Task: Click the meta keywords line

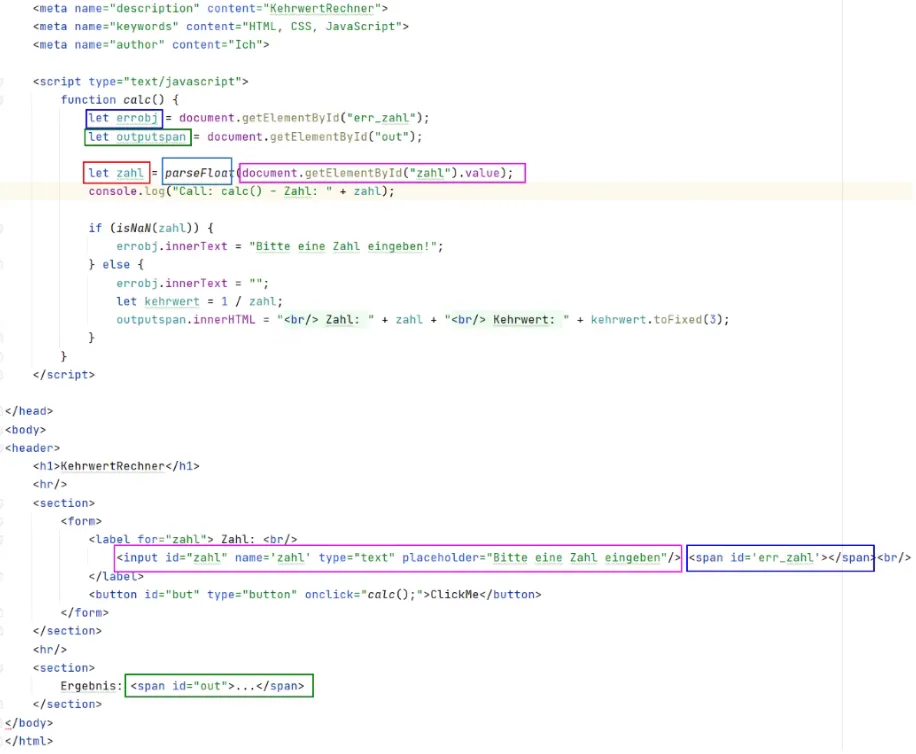Action: point(221,26)
